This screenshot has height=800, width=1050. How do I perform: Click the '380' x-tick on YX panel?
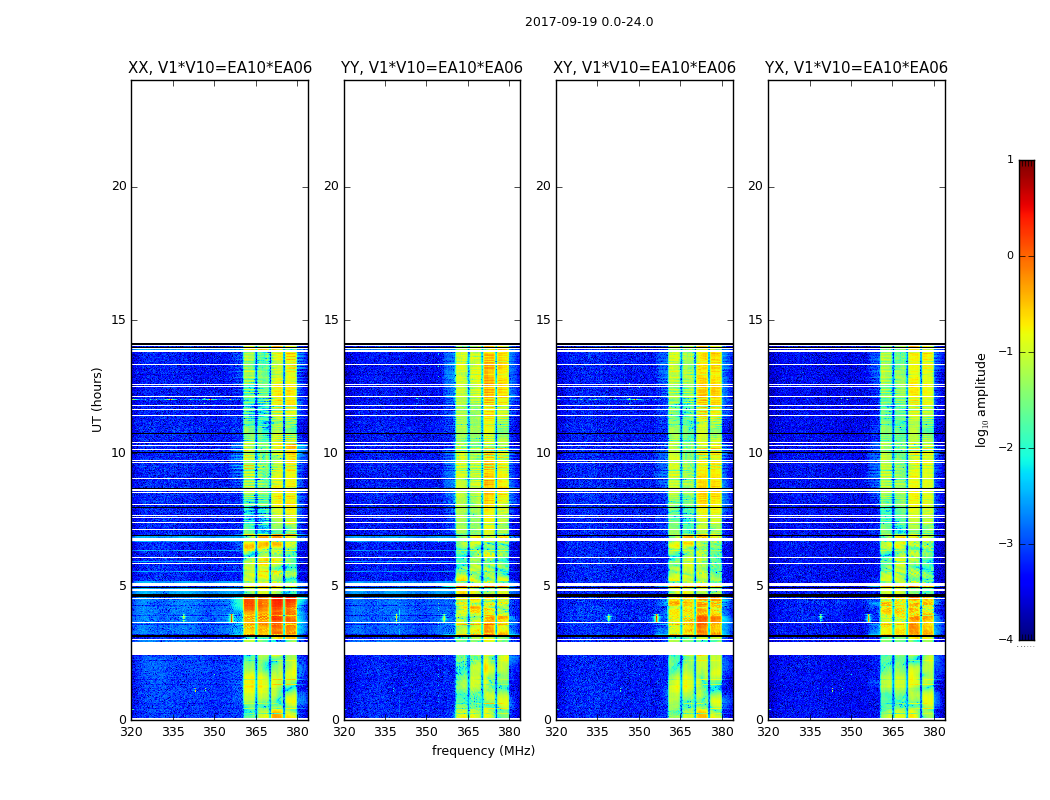click(x=934, y=732)
